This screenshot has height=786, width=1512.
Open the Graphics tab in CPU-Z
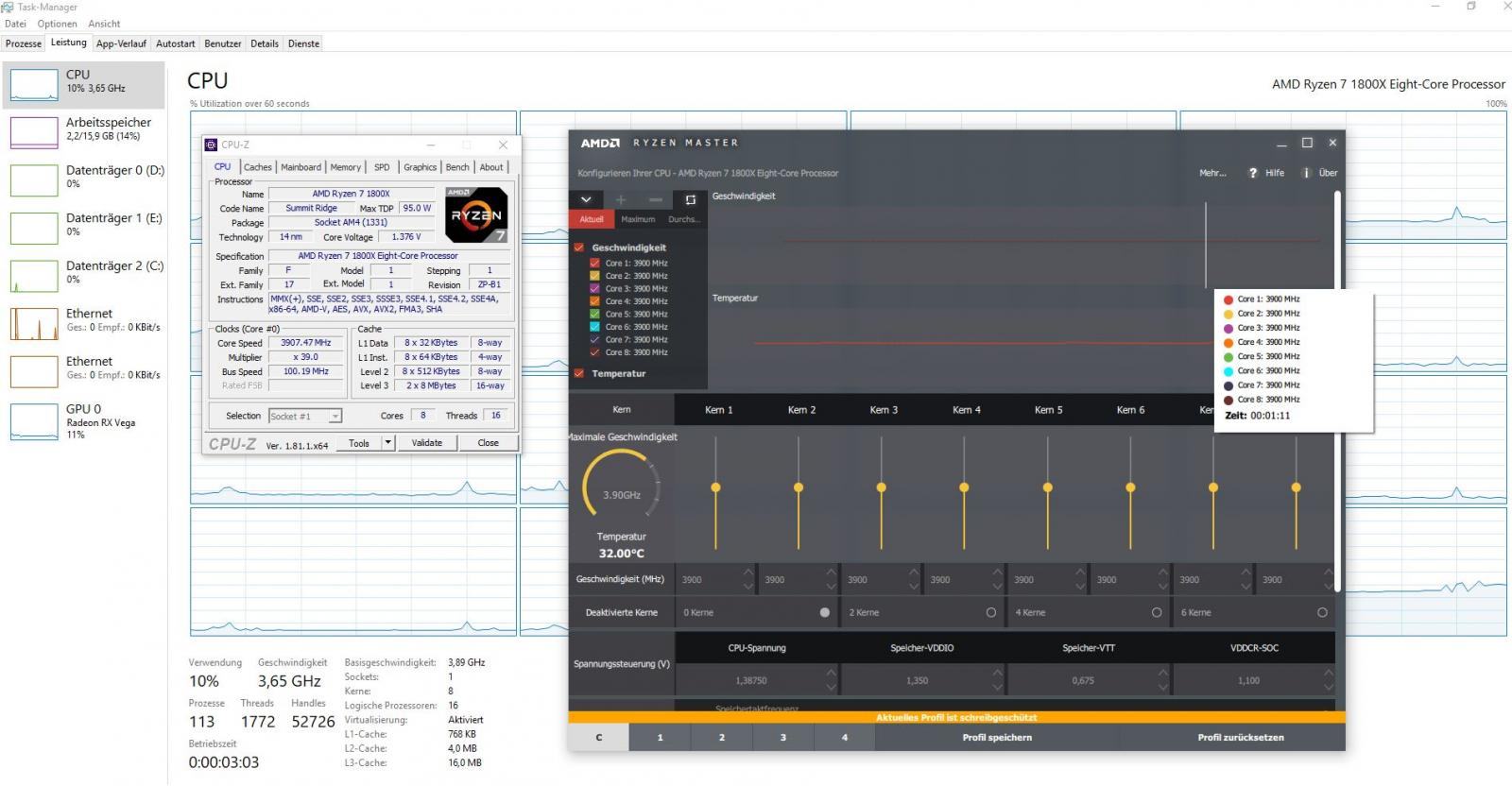tap(420, 167)
